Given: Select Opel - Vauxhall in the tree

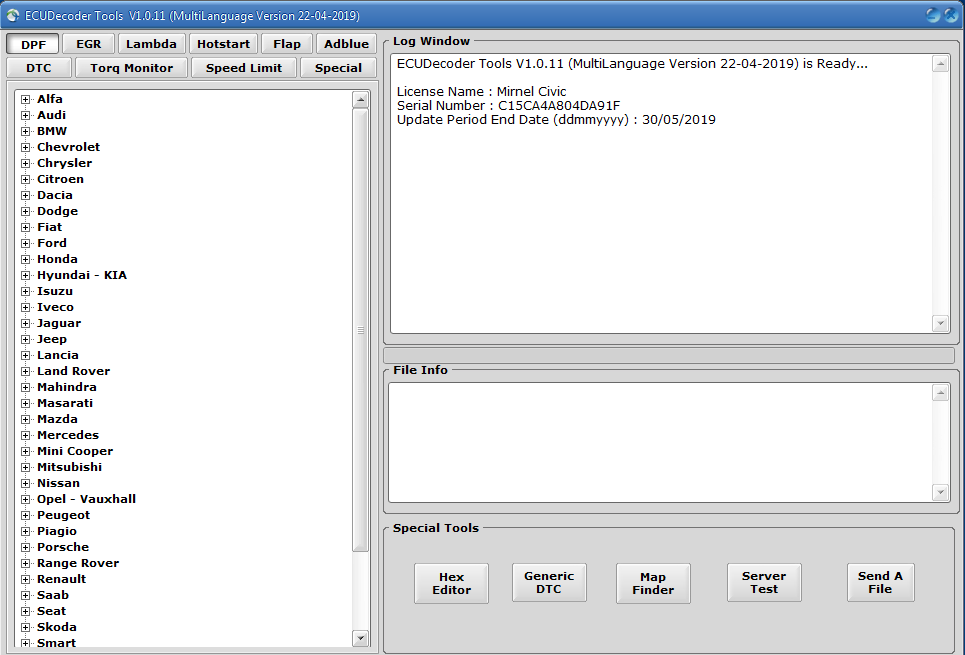Looking at the screenshot, I should pos(86,499).
